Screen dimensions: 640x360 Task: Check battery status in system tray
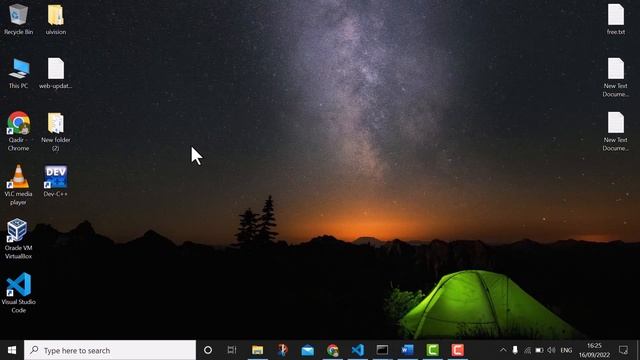[539, 350]
